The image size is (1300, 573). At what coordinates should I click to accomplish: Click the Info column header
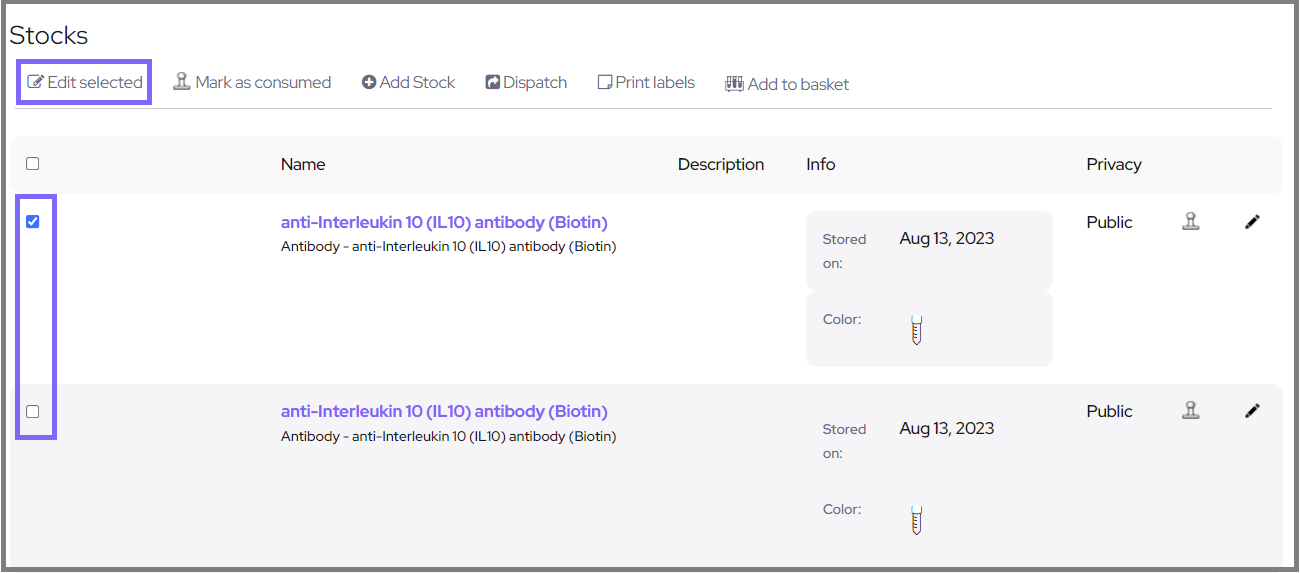[x=820, y=164]
